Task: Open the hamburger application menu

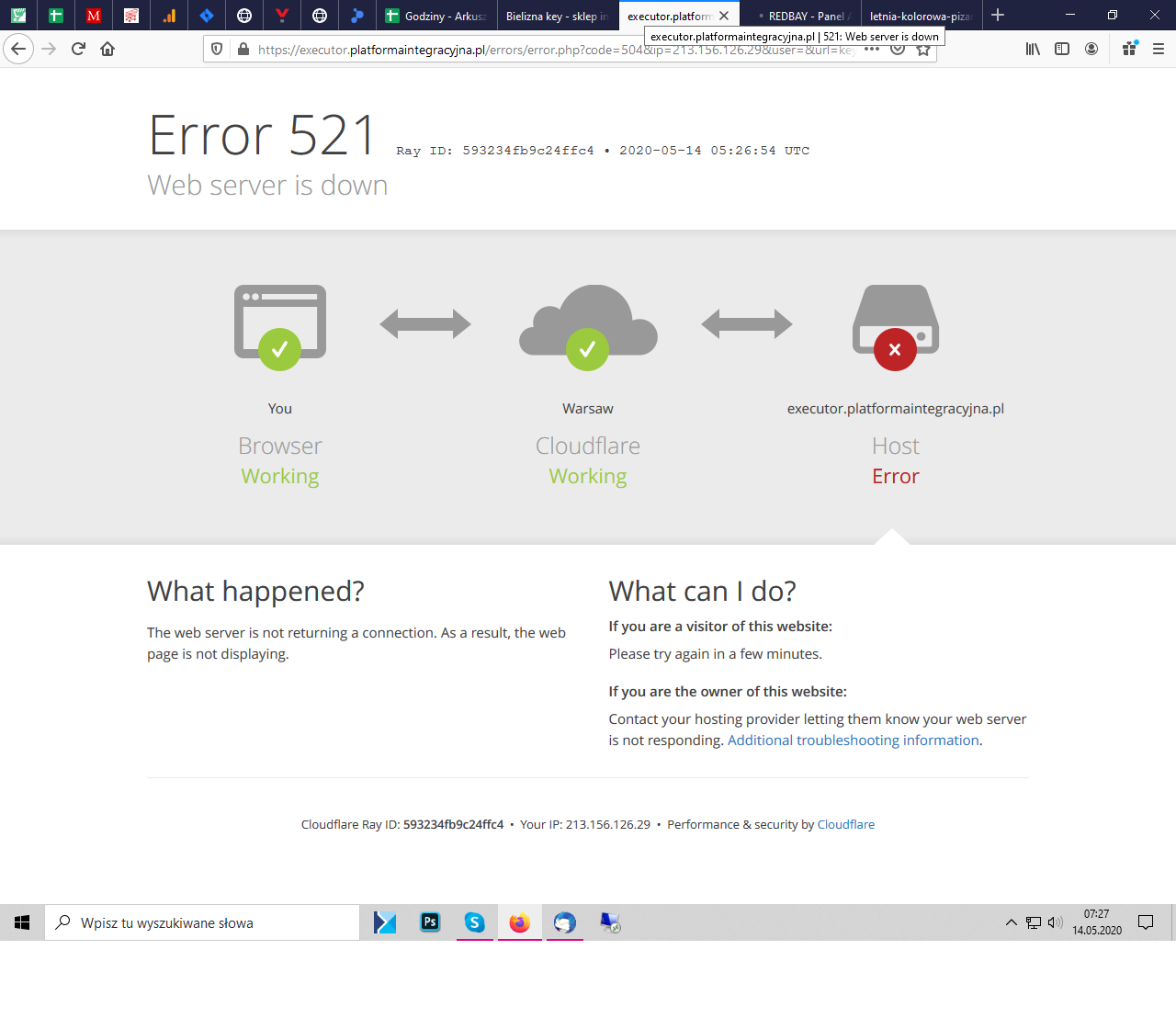Action: [1158, 49]
